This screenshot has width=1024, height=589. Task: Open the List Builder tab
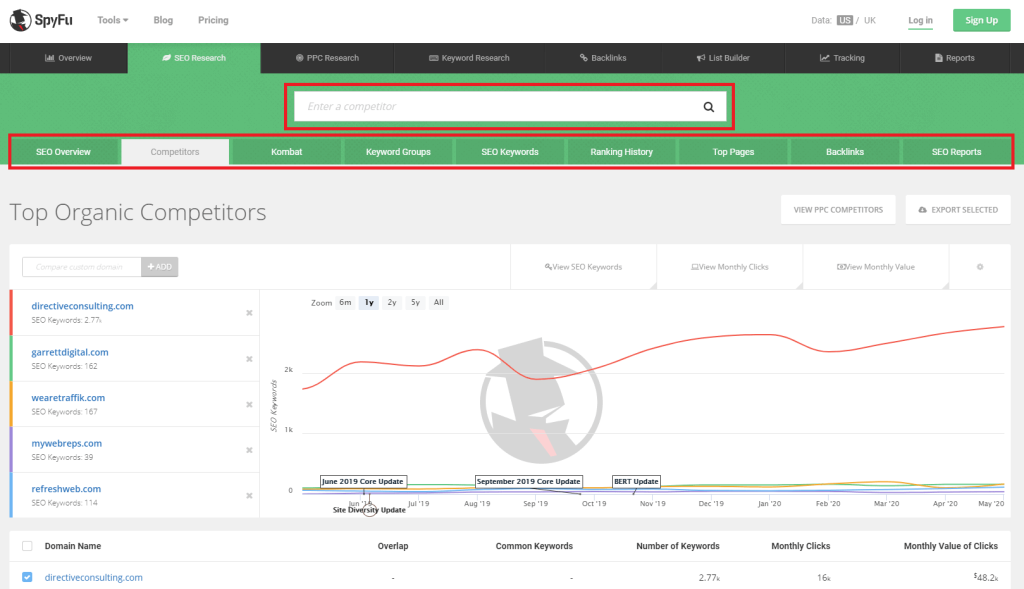pyautogui.click(x=723, y=58)
